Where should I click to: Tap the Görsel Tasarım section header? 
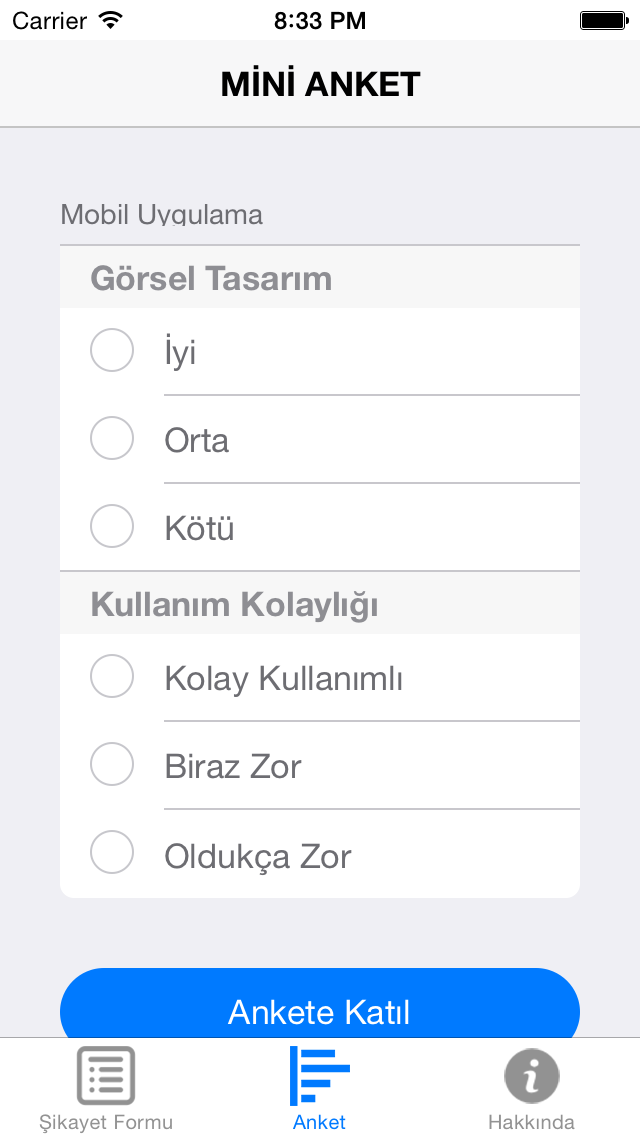[320, 278]
